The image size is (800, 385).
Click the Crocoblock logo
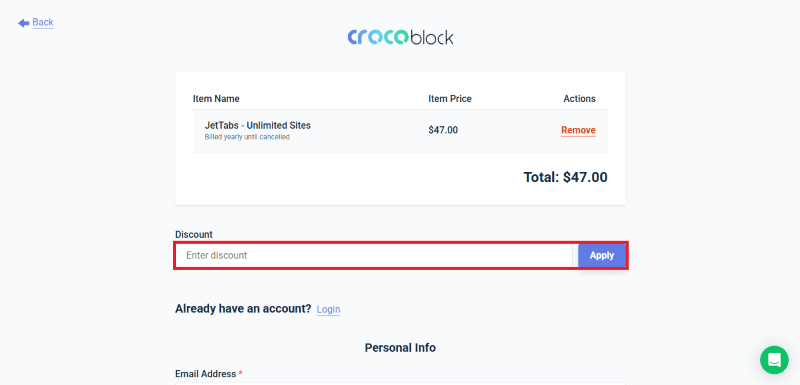tap(401, 37)
